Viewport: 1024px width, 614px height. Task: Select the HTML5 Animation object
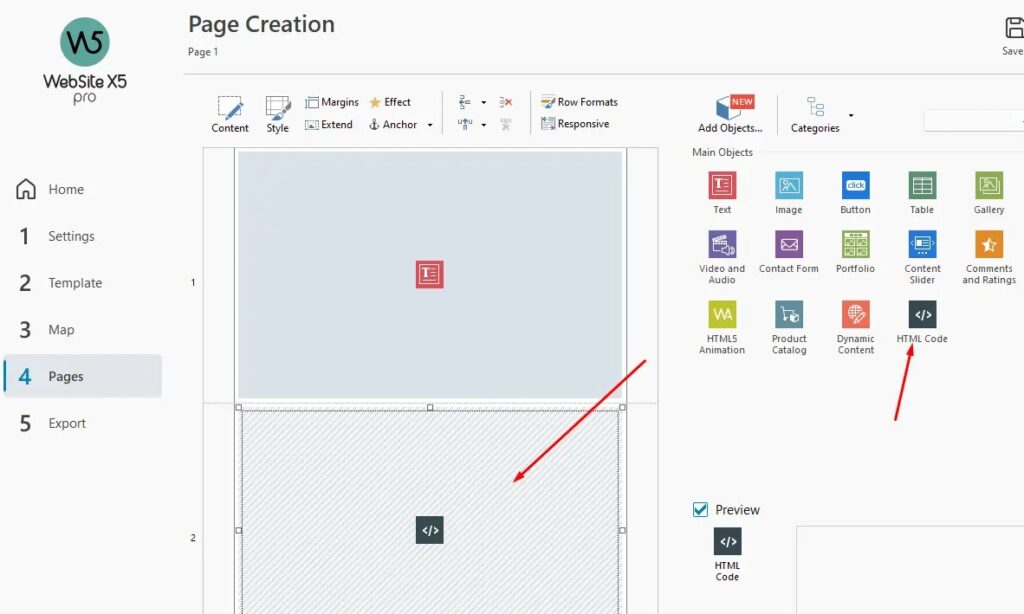(x=722, y=327)
